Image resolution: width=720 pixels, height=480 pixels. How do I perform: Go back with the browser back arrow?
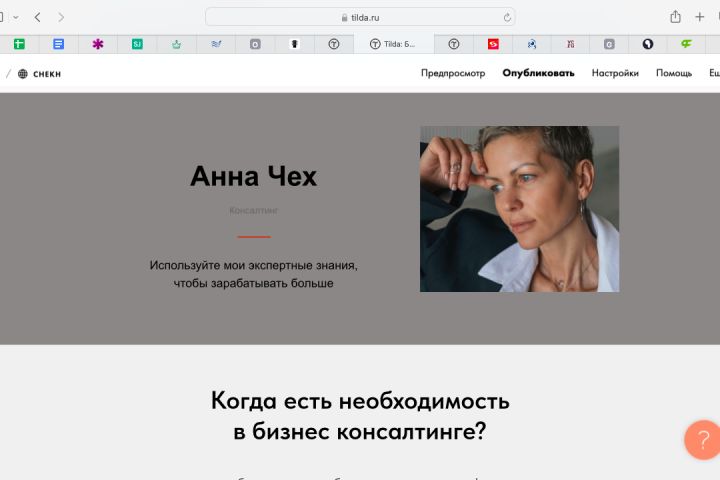[x=38, y=17]
